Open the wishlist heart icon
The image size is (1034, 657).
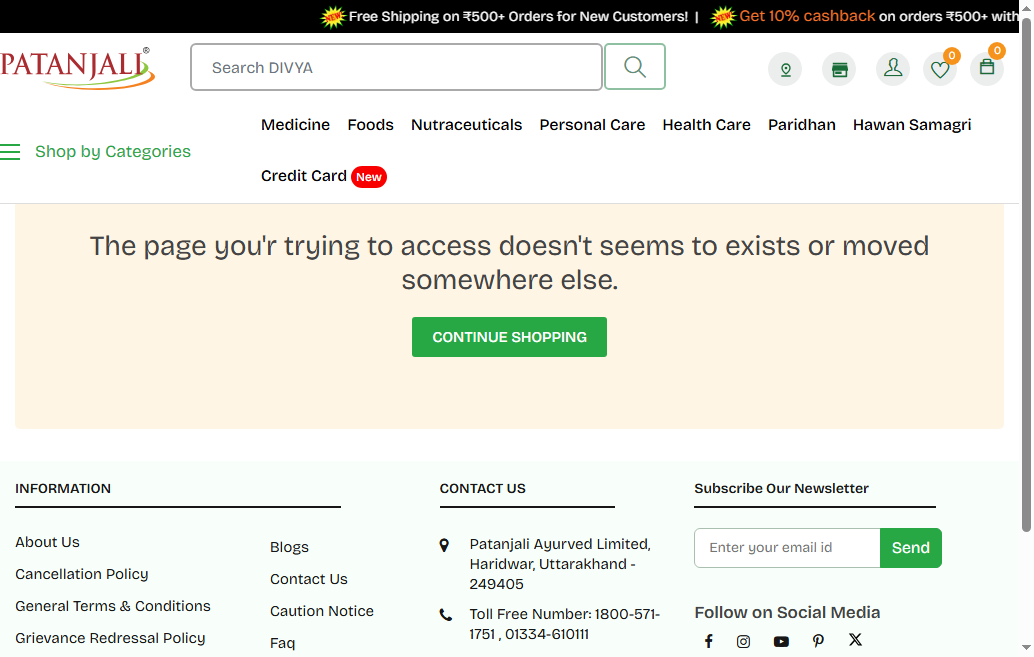click(940, 69)
